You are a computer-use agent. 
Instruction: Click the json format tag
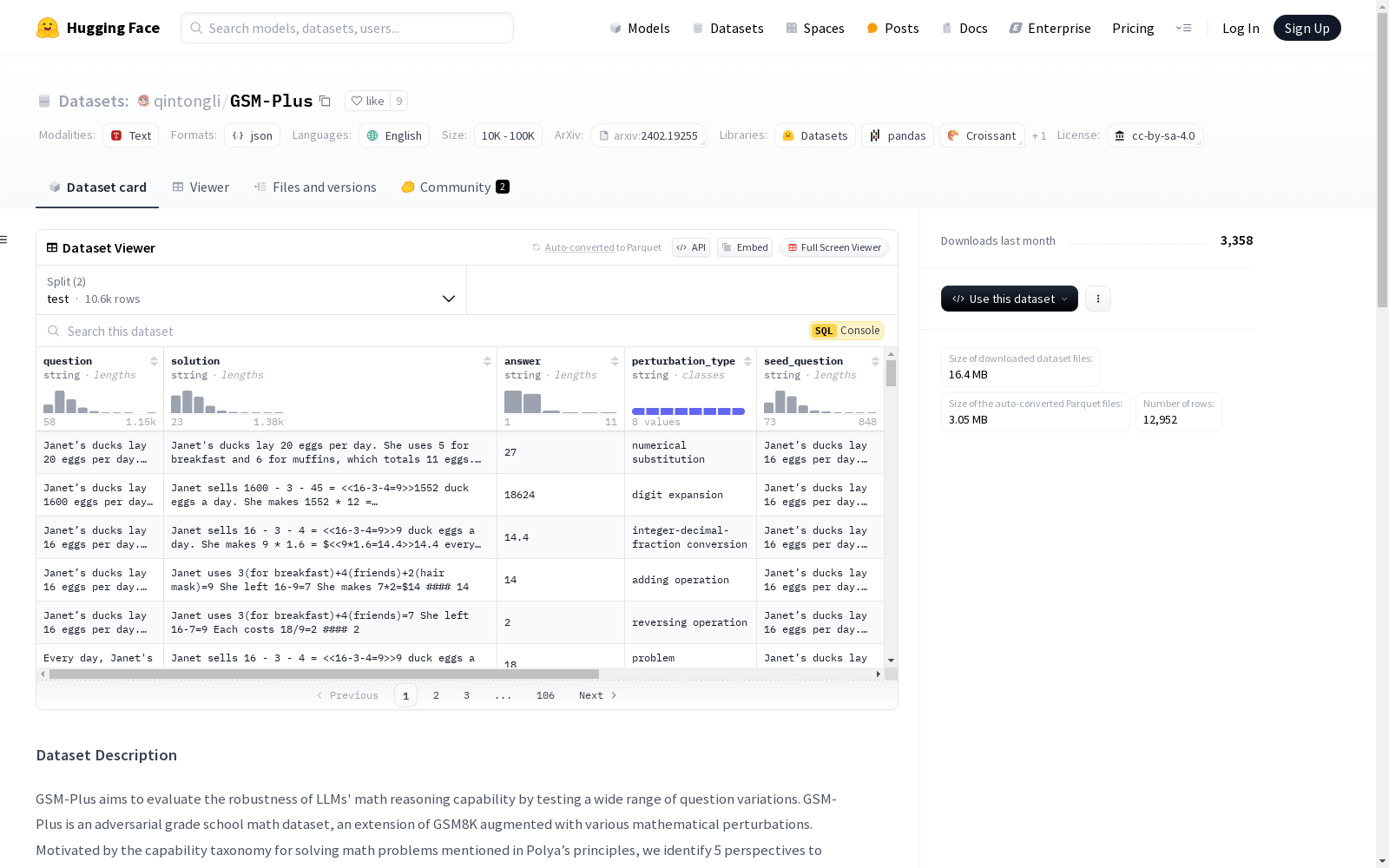253,135
